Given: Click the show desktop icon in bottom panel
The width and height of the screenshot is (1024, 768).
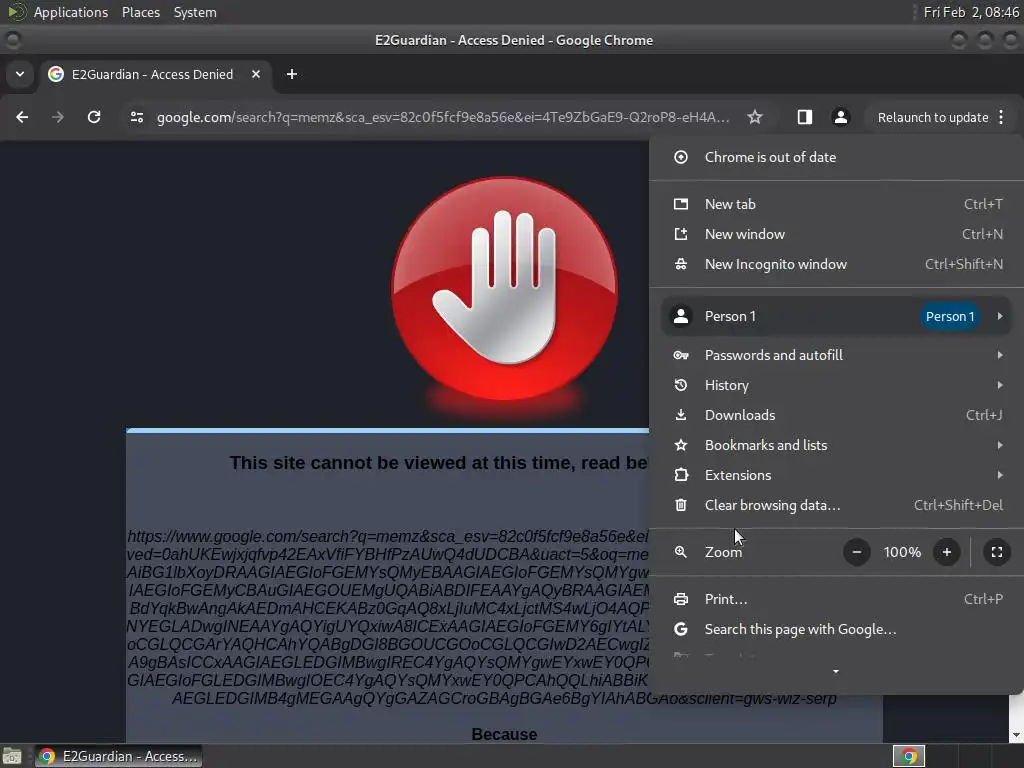Looking at the screenshot, I should tap(12, 756).
